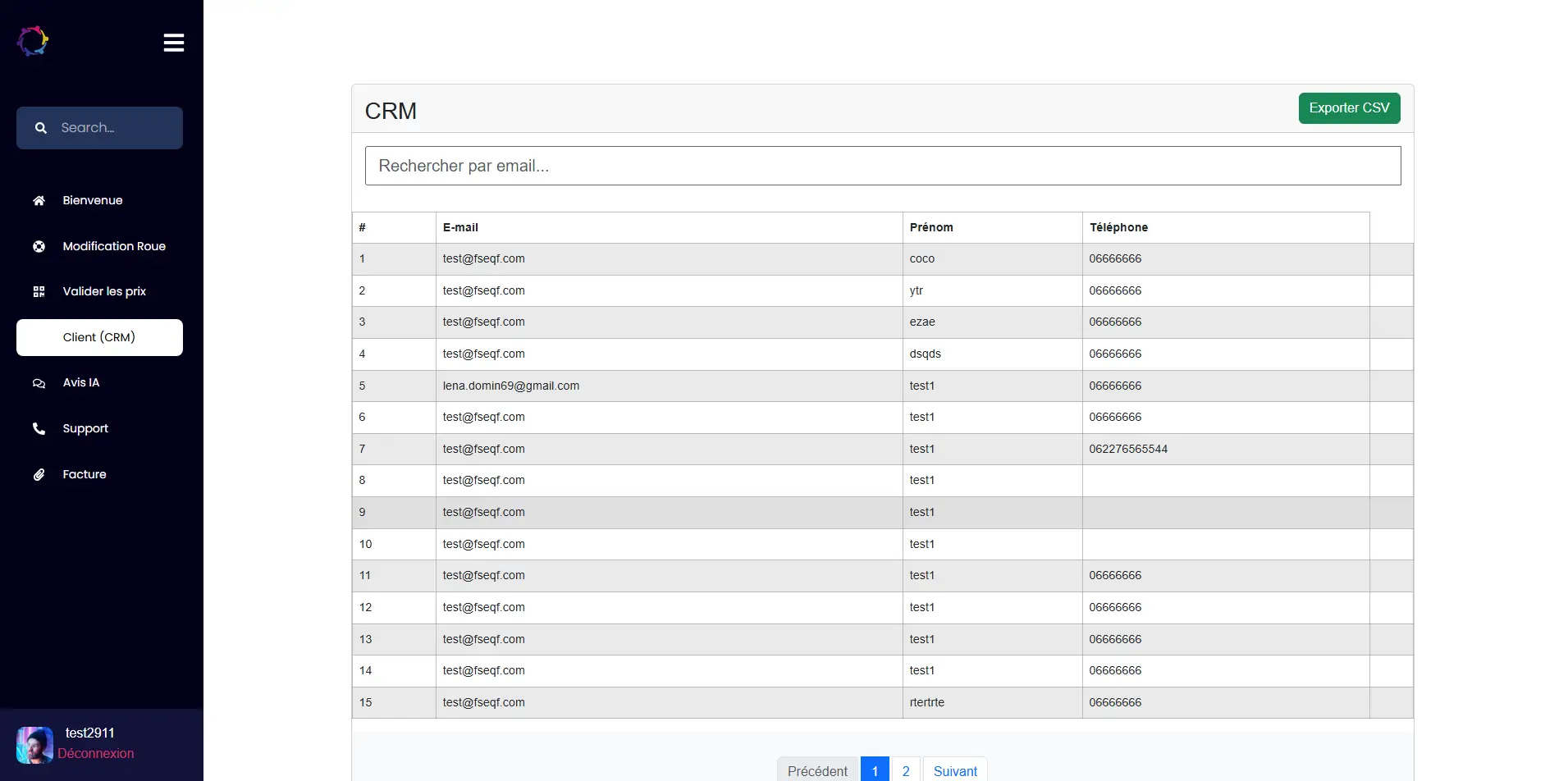Click the Précédent pagination button
Image resolution: width=1568 pixels, height=781 pixels.
pos(817,770)
